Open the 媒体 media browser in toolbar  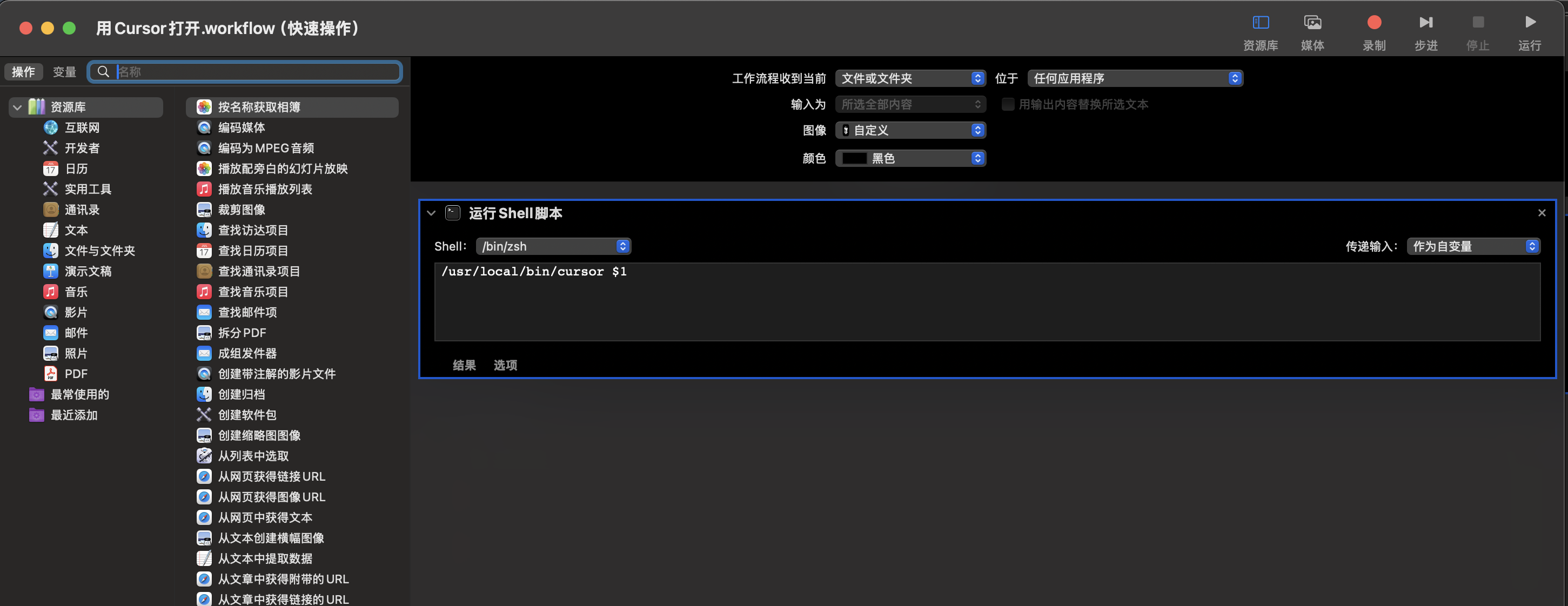(1312, 32)
